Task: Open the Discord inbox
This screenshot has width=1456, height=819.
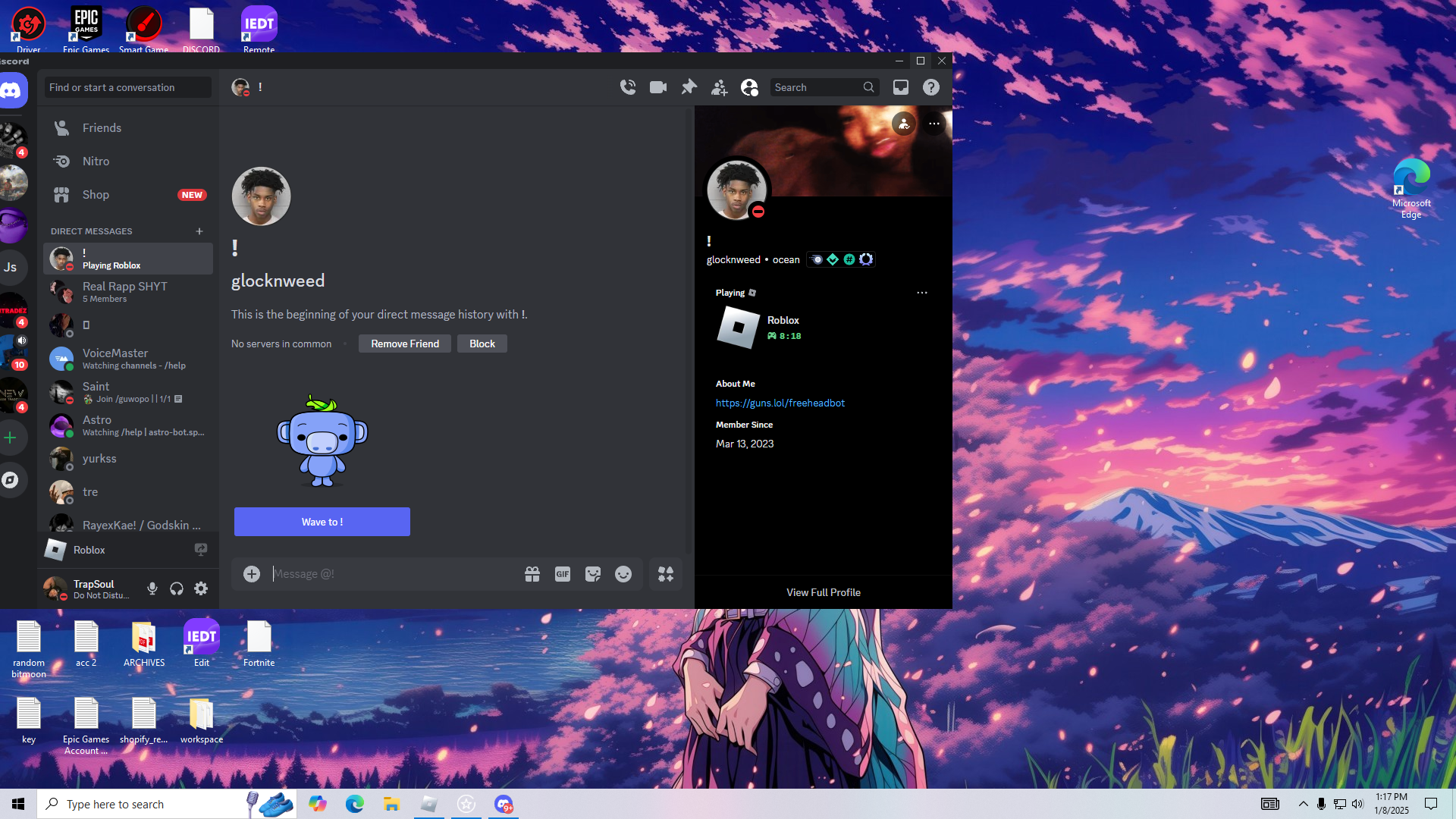Action: click(x=900, y=87)
